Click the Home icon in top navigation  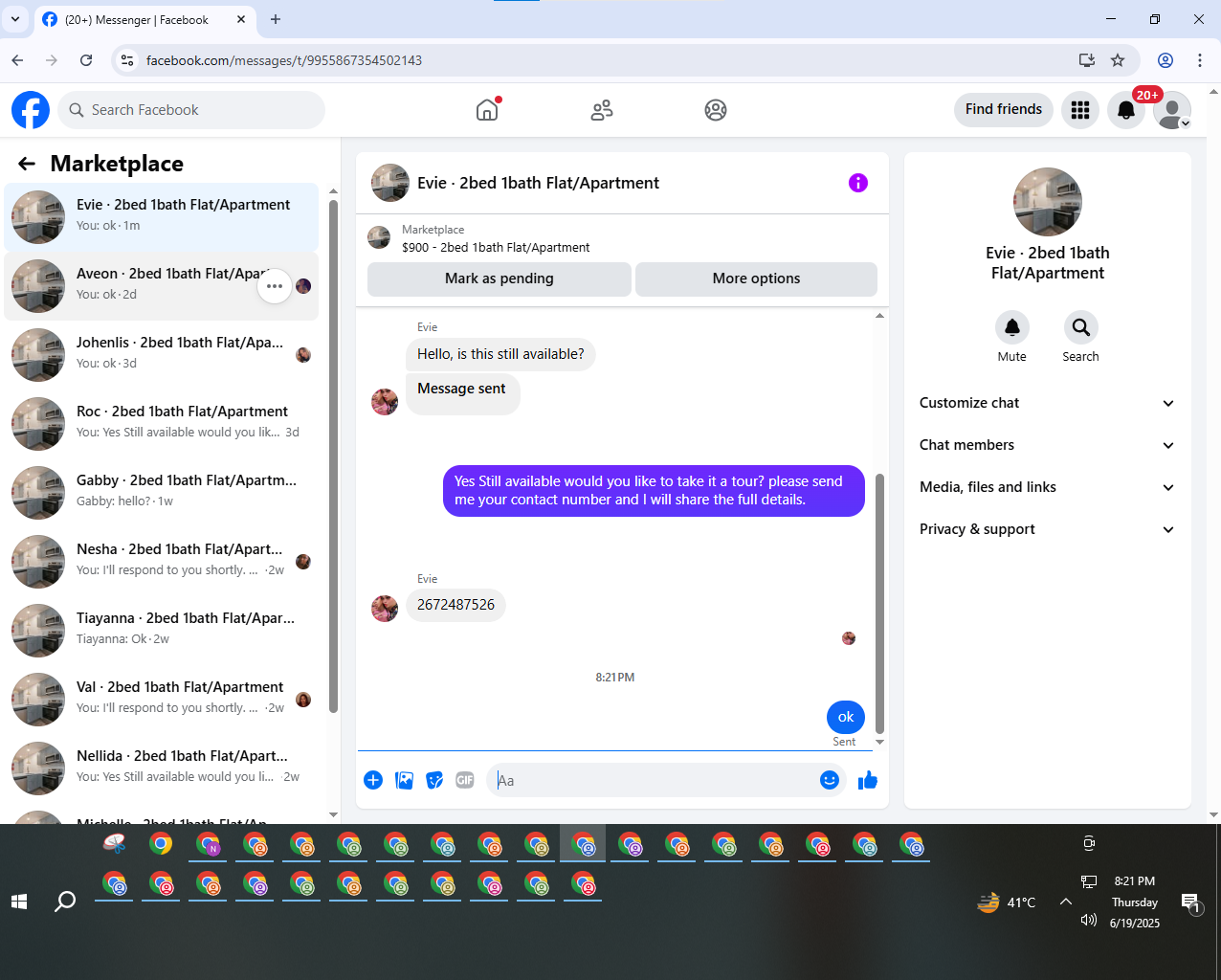point(487,110)
